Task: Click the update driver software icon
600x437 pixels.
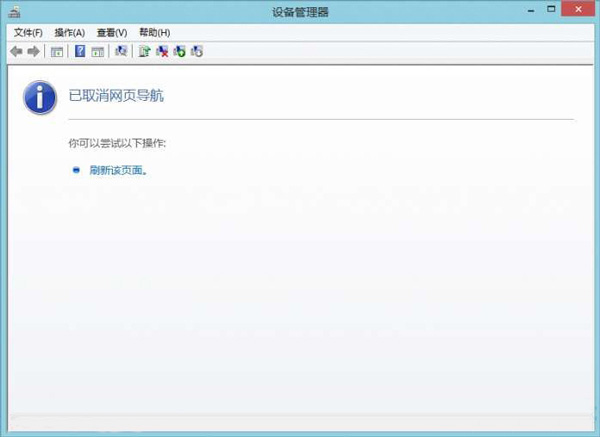Action: pyautogui.click(x=144, y=51)
